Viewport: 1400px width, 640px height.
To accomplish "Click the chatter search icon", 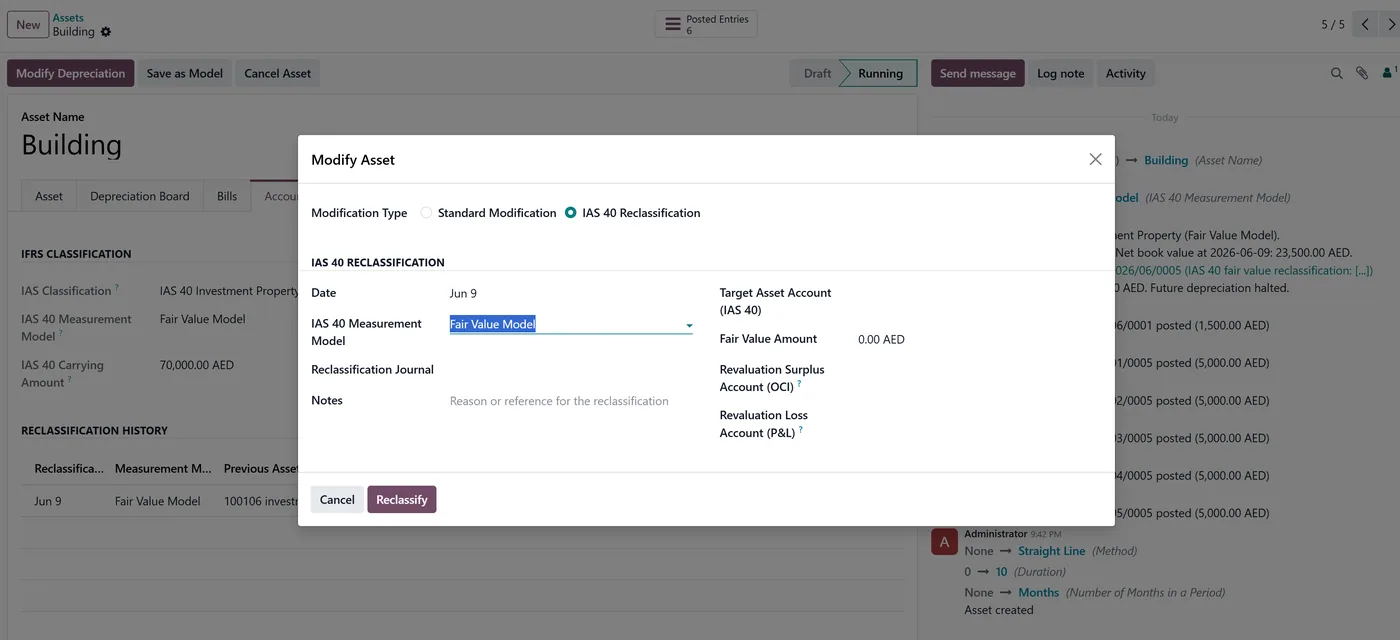I will [x=1337, y=73].
